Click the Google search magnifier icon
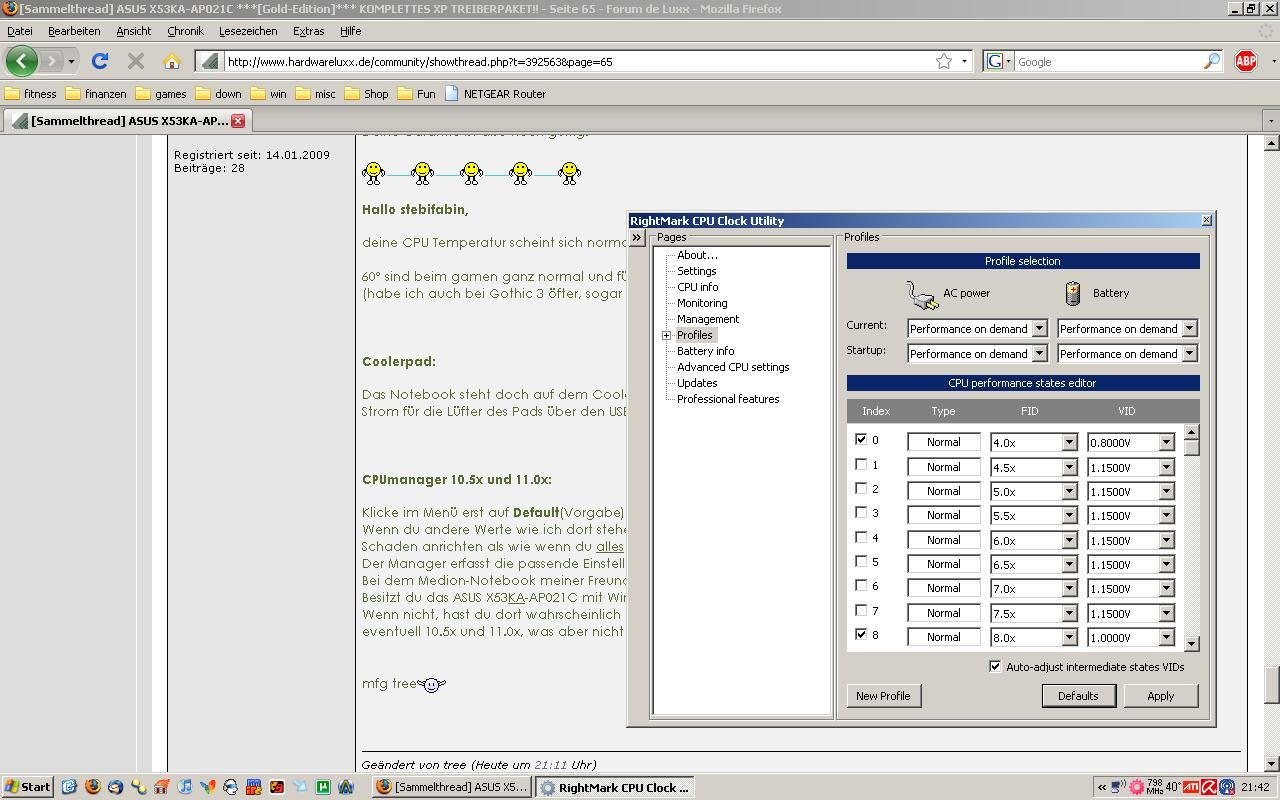Screen dimensions: 1280x800 [x=1212, y=61]
